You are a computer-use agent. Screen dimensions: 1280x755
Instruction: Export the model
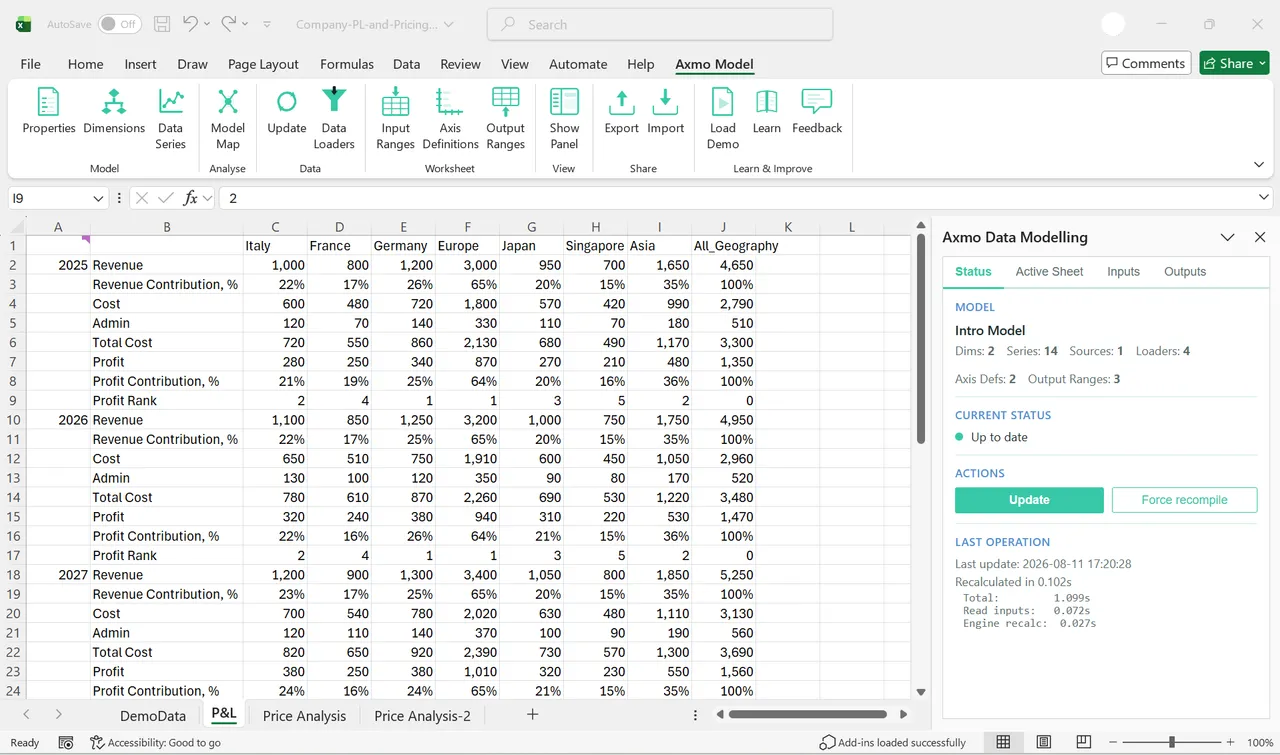pyautogui.click(x=621, y=111)
